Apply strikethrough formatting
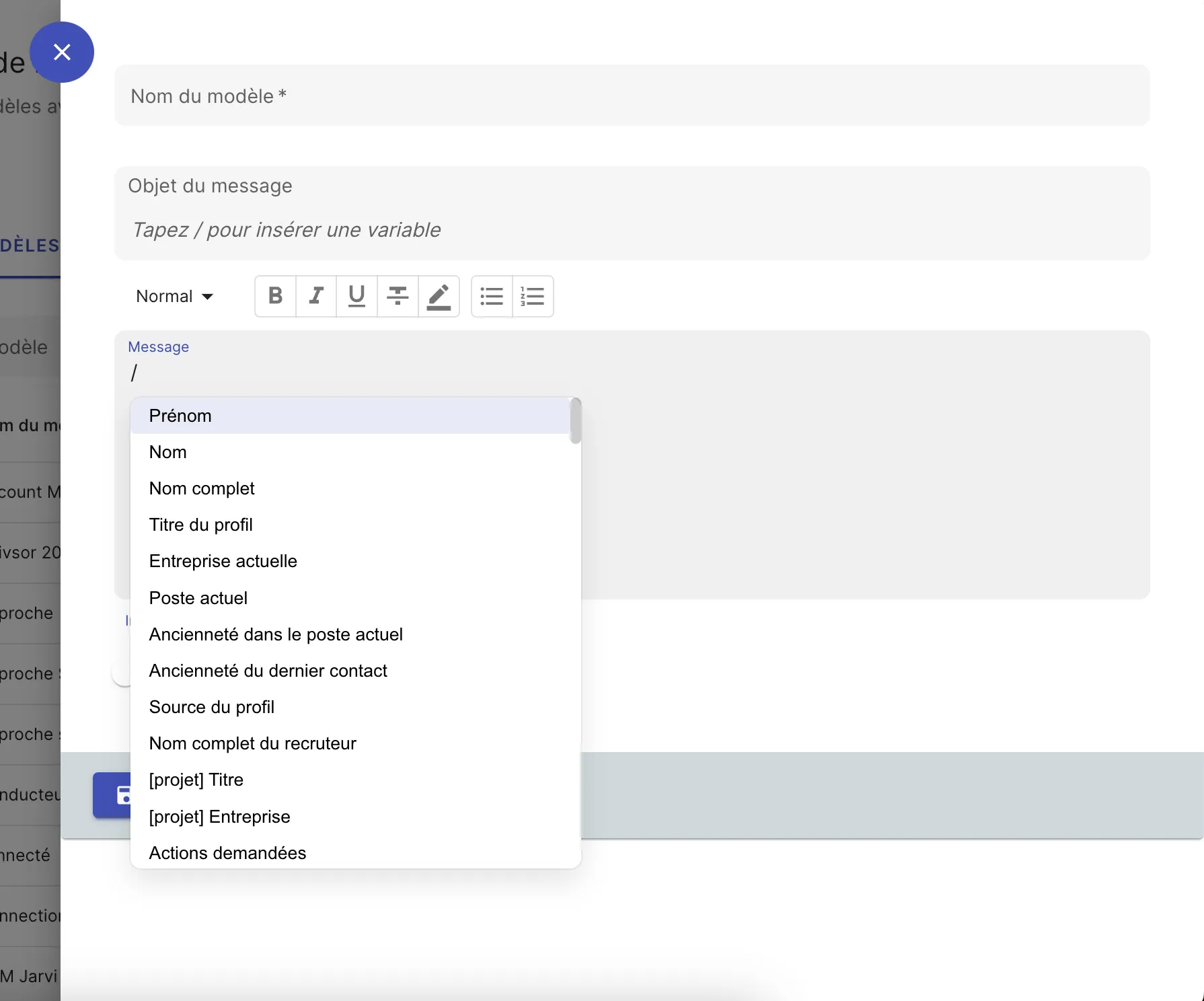Screen dimensions: 1204x1001 [397, 296]
